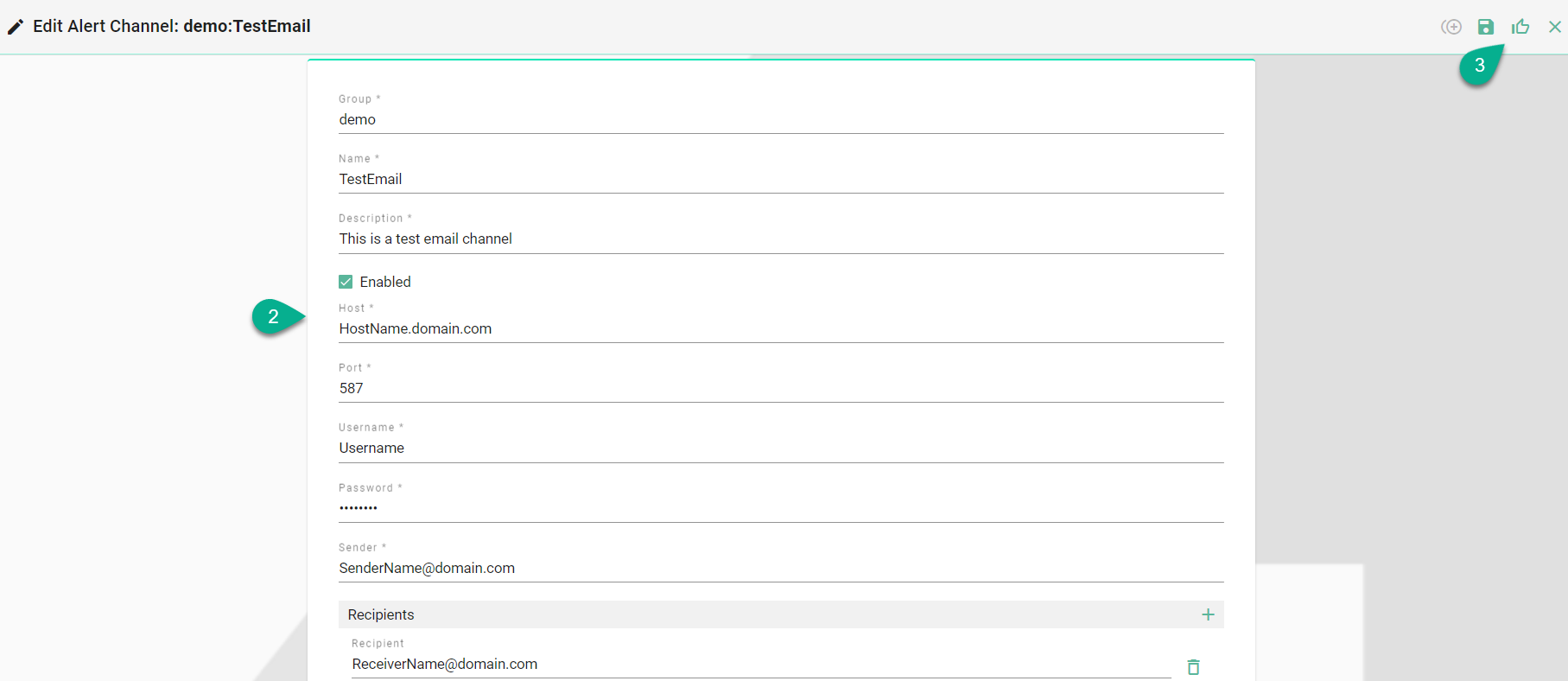
Task: Click the greyed circled-plus icon in header
Action: 1451,27
